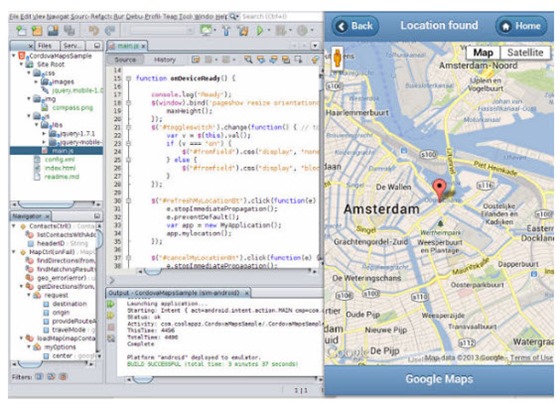Click the browser/device selector monitor icon
This screenshot has height=404, width=560.
pos(206,30)
